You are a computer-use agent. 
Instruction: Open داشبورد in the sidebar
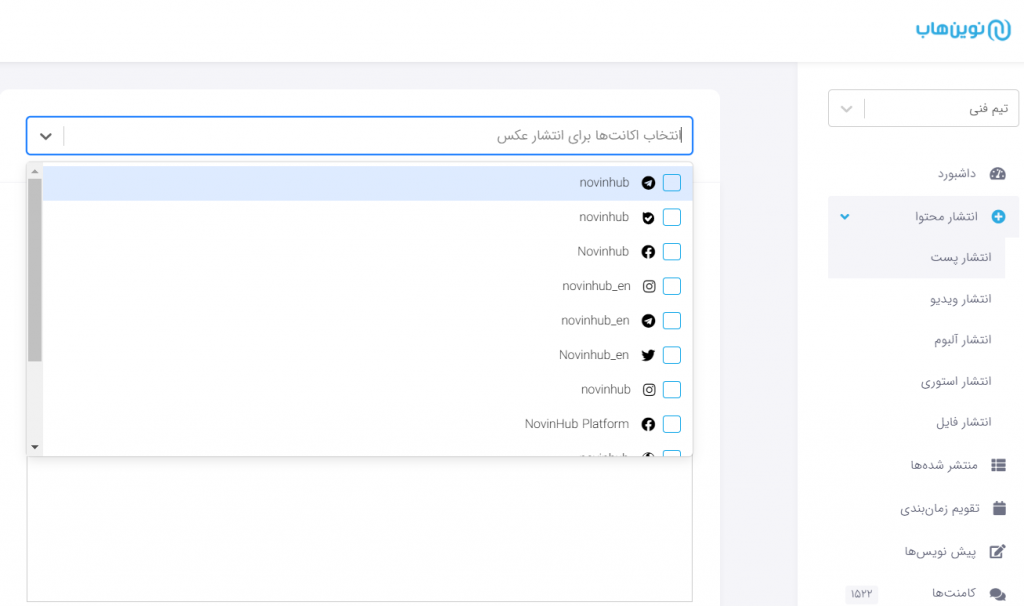coord(957,174)
